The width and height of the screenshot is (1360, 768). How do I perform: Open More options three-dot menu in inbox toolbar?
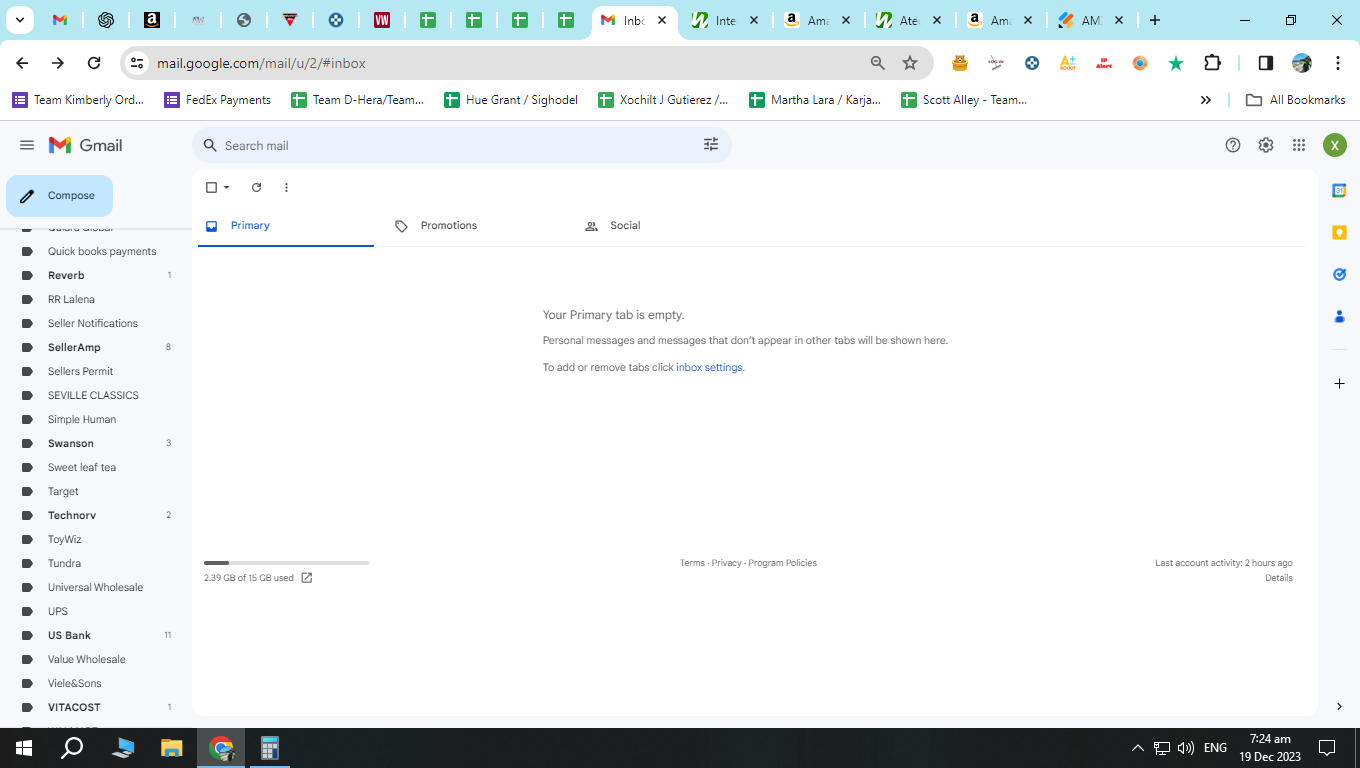(x=286, y=187)
